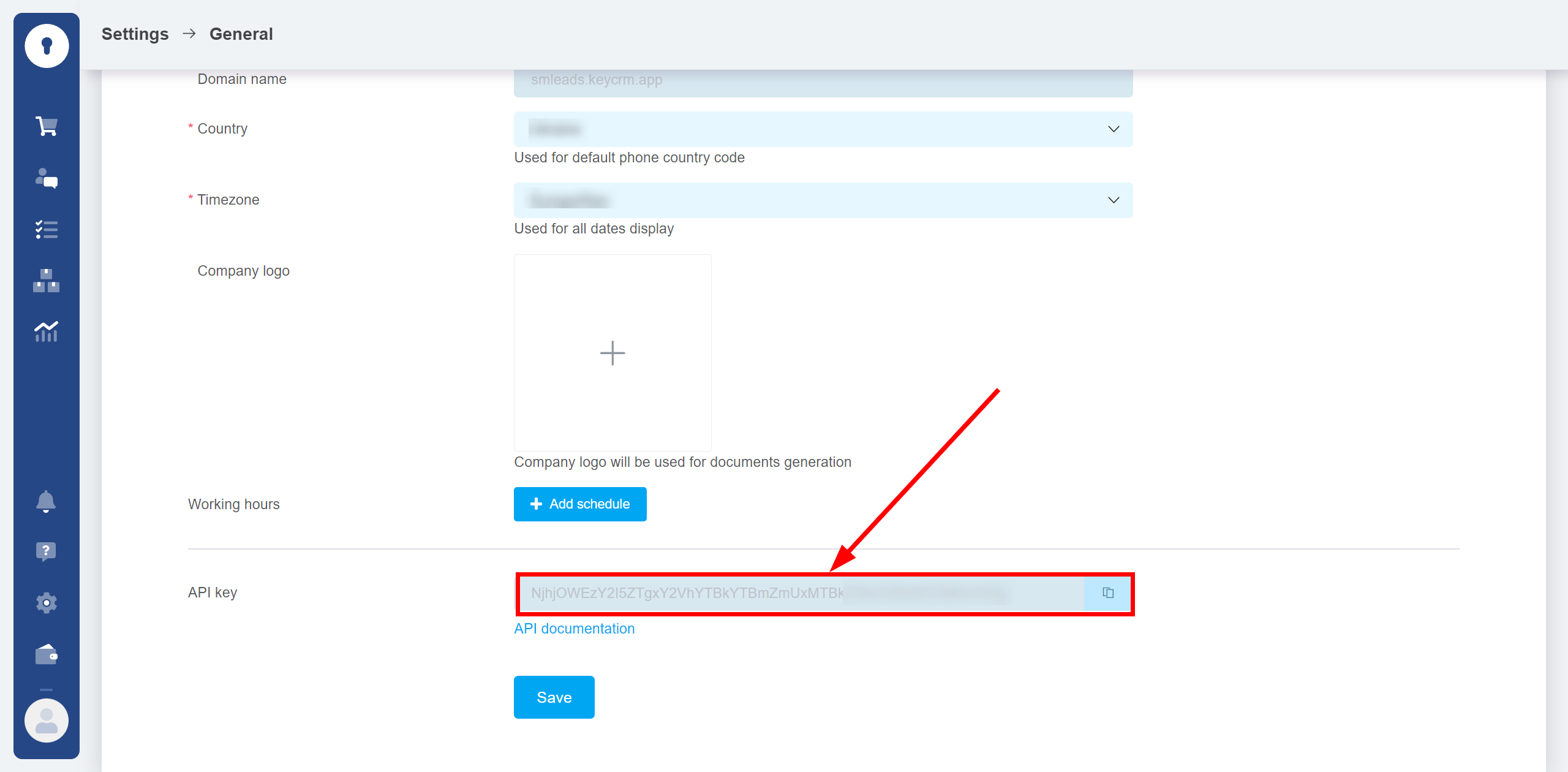Open the notifications bell icon
This screenshot has height=772, width=1568.
coord(46,502)
